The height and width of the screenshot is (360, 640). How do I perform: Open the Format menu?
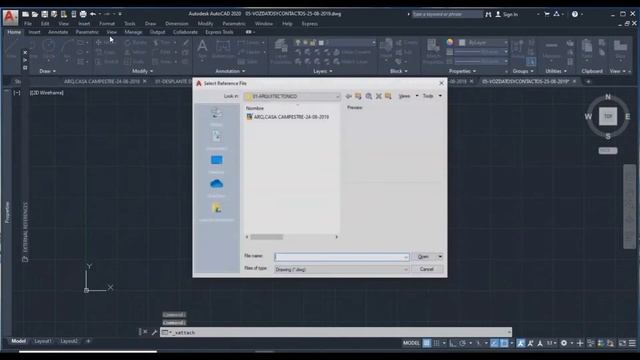click(107, 24)
